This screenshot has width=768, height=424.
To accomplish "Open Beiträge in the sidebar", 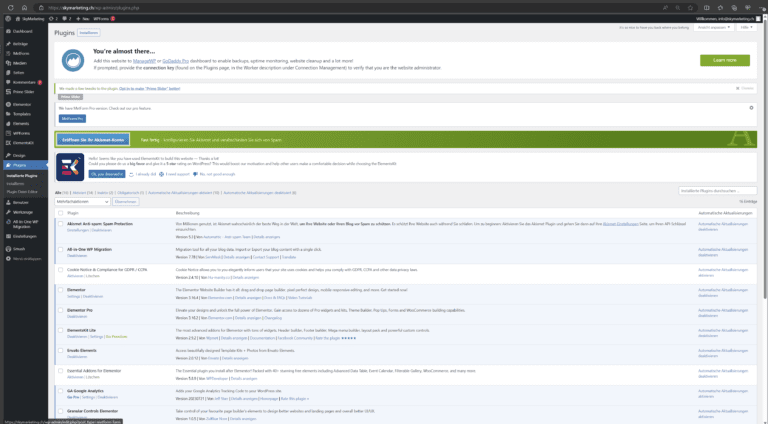I will 21,44.
